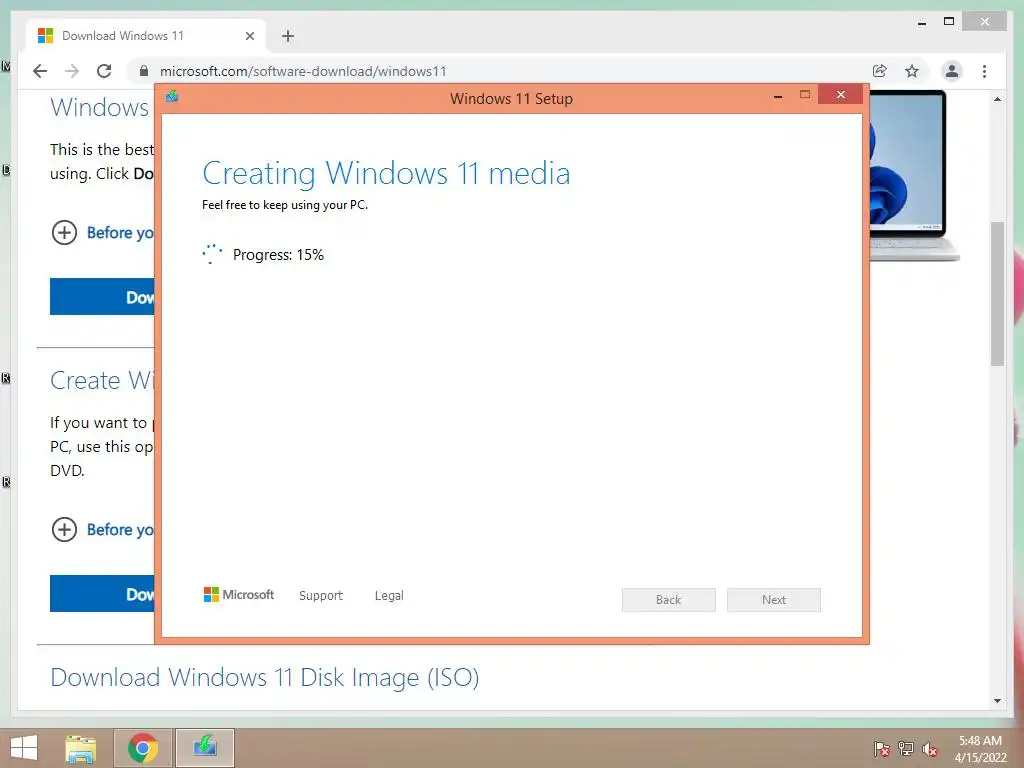Click the Chrome back arrow
1024x768 pixels.
click(40, 71)
